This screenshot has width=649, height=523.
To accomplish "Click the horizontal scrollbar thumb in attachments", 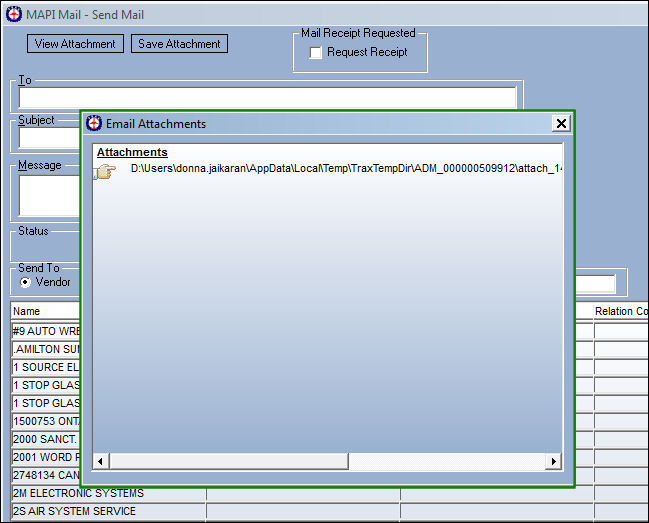I will tap(229, 461).
